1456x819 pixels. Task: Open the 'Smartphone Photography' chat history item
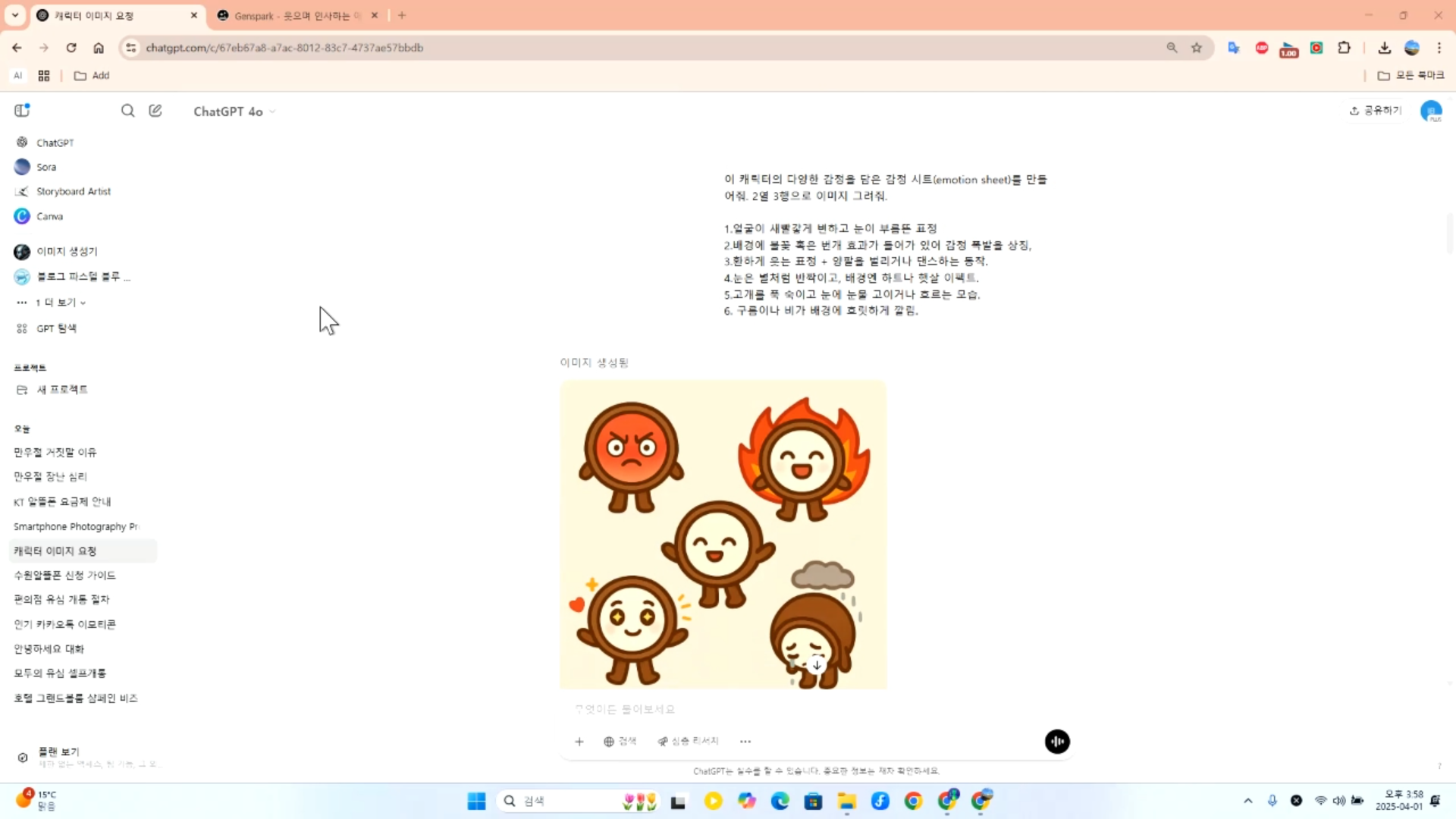tap(76, 526)
